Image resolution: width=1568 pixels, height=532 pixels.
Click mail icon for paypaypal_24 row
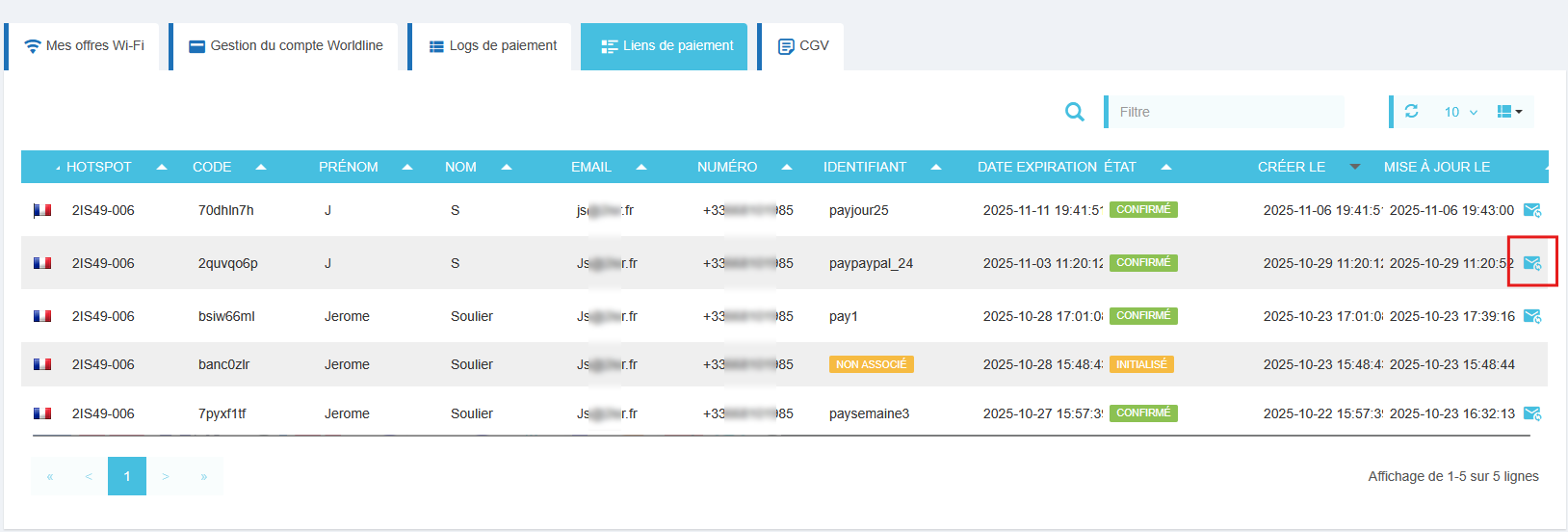click(1531, 263)
